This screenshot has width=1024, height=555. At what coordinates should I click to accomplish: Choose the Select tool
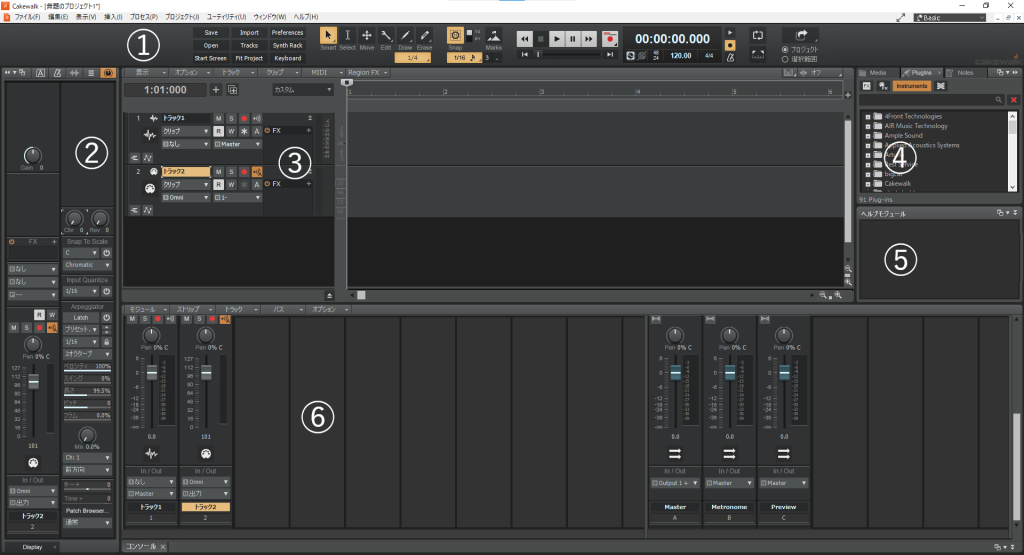coord(347,36)
